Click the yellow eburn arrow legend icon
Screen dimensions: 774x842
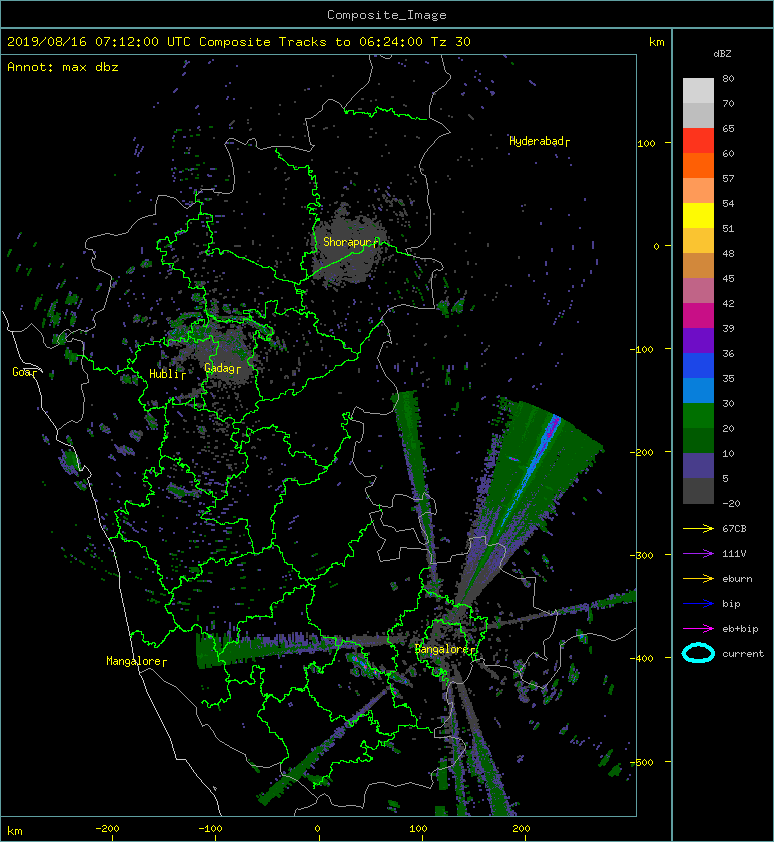click(698, 578)
